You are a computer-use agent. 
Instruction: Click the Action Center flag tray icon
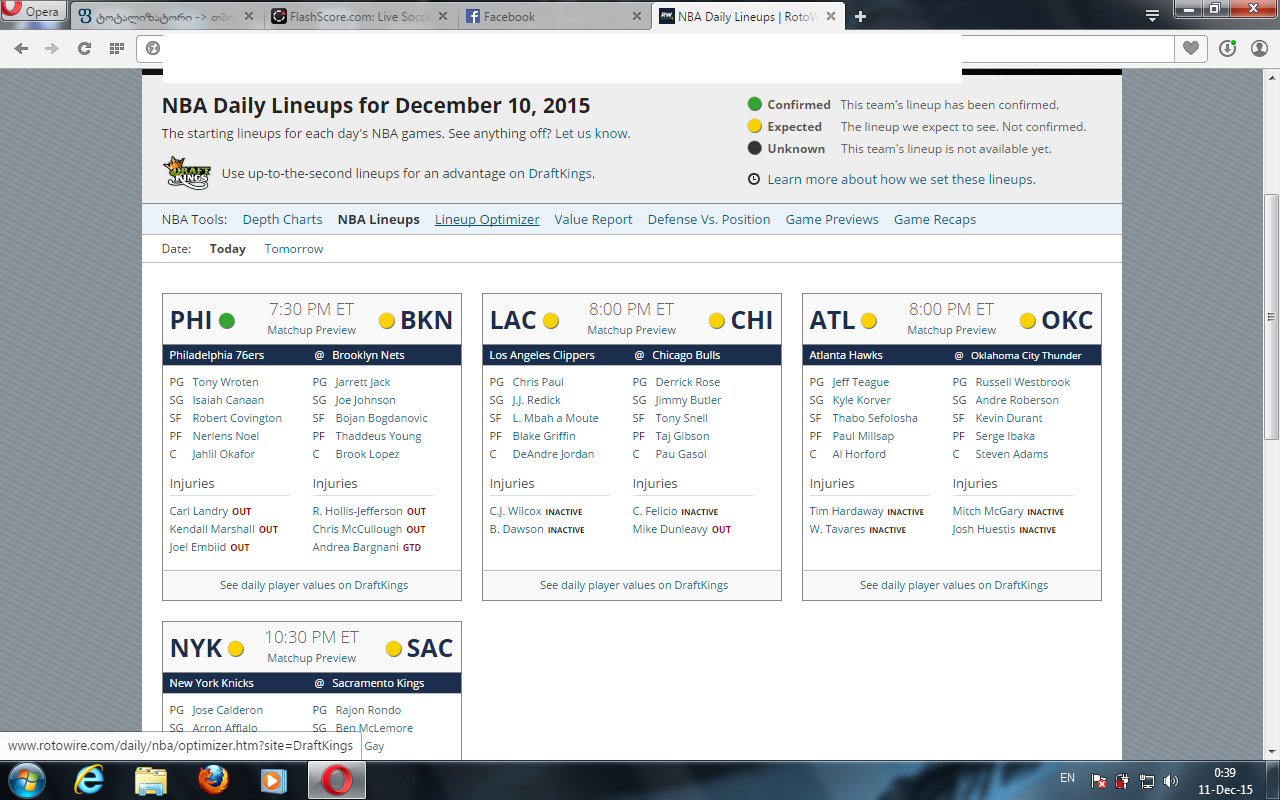pos(1099,780)
